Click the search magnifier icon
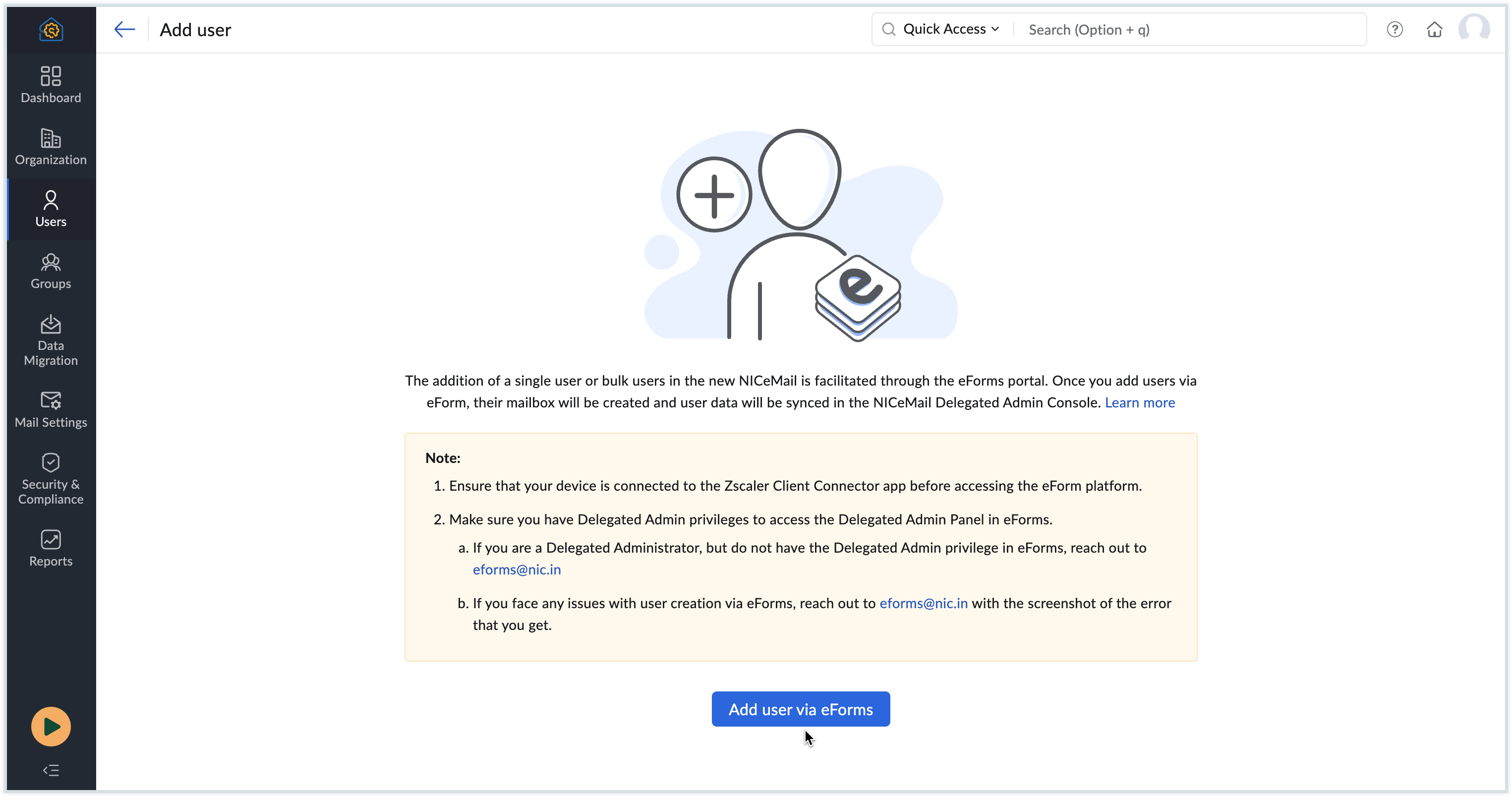Image resolution: width=1512 pixels, height=797 pixels. pyautogui.click(x=889, y=29)
